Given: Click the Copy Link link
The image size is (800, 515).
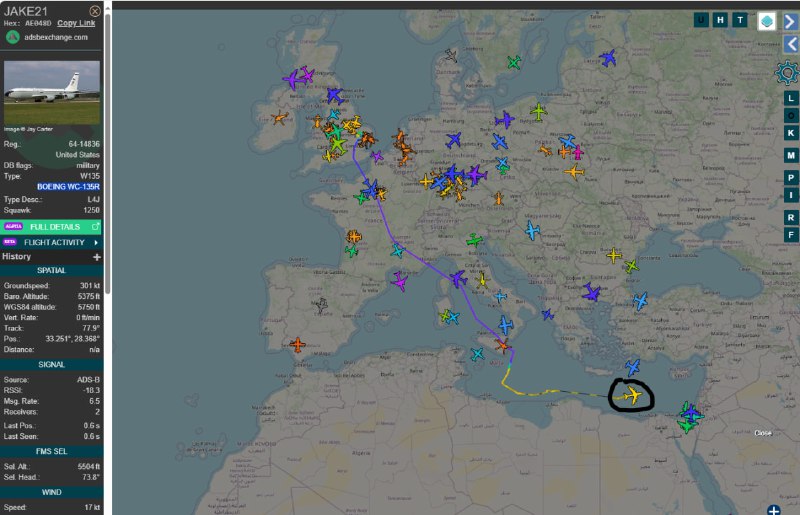Looking at the screenshot, I should (76, 23).
